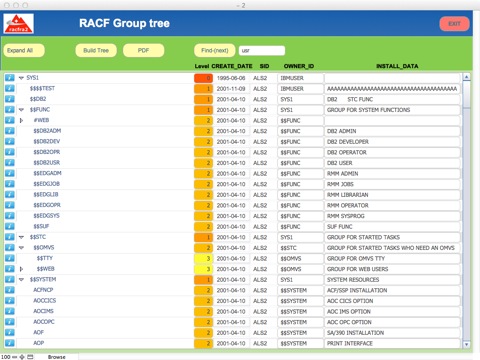
Task: Click creation date 1995-06-06 for SYS1
Action: click(231, 78)
